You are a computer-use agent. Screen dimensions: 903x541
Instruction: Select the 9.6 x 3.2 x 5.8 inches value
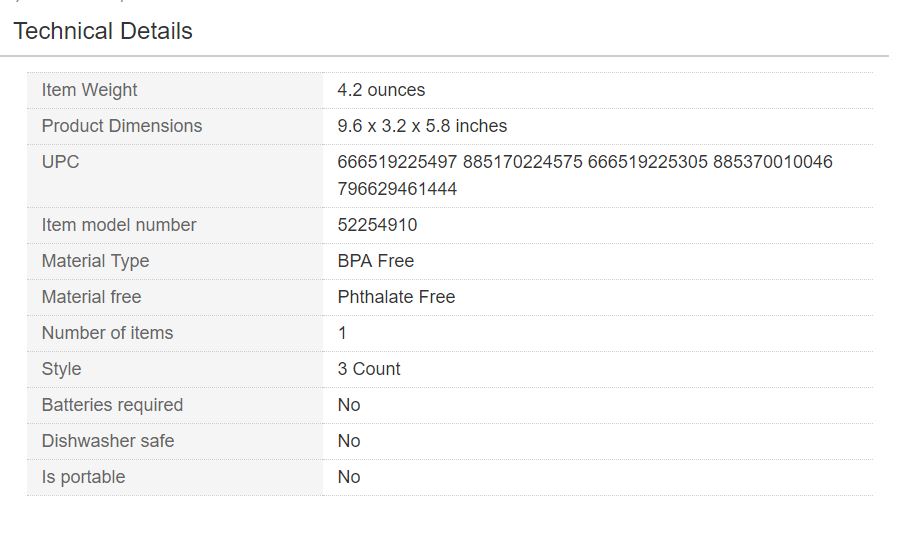click(422, 126)
